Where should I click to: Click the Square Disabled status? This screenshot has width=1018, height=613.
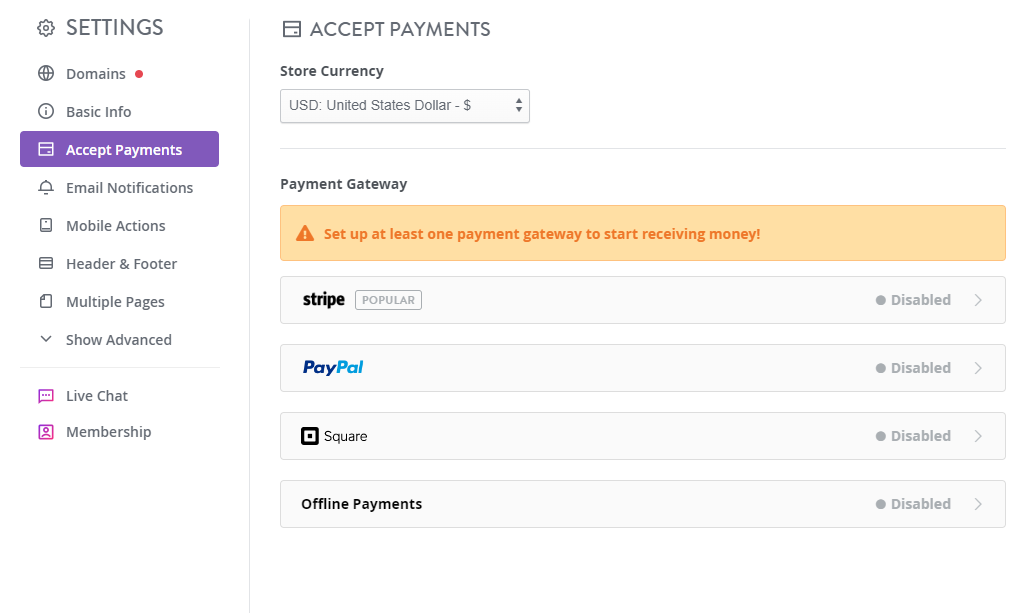[913, 436]
